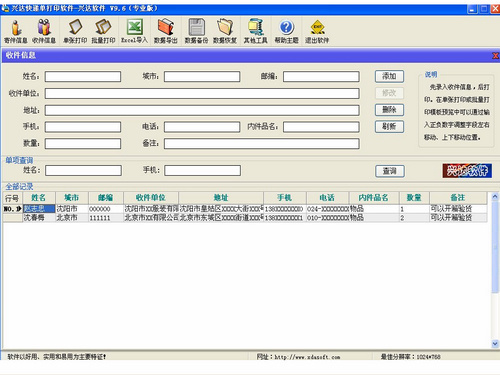Image resolution: width=500 pixels, height=375 pixels.
Task: Click the 查询 search button
Action: pyautogui.click(x=390, y=171)
